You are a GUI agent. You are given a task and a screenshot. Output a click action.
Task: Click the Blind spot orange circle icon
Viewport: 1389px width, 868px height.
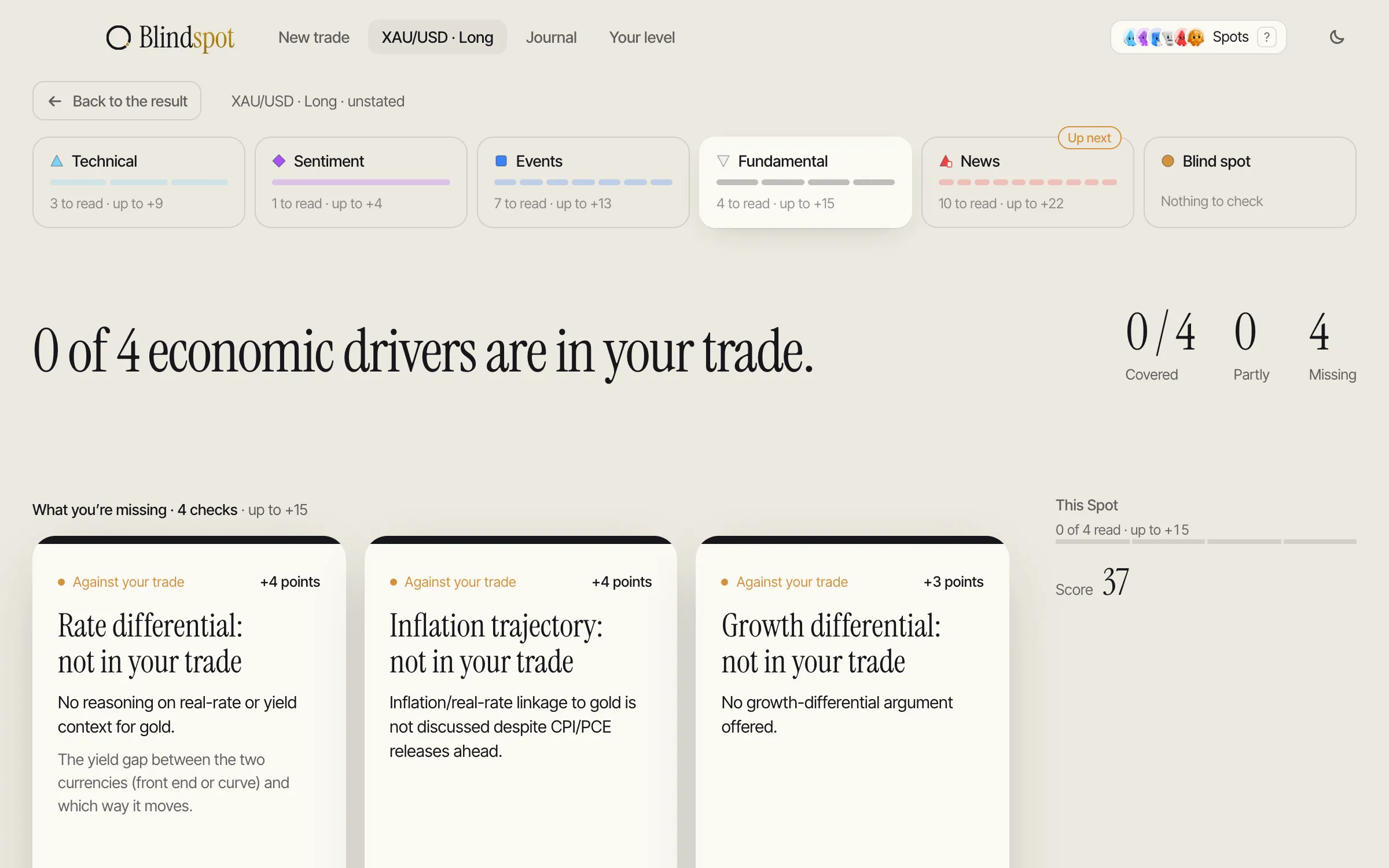tap(1168, 161)
